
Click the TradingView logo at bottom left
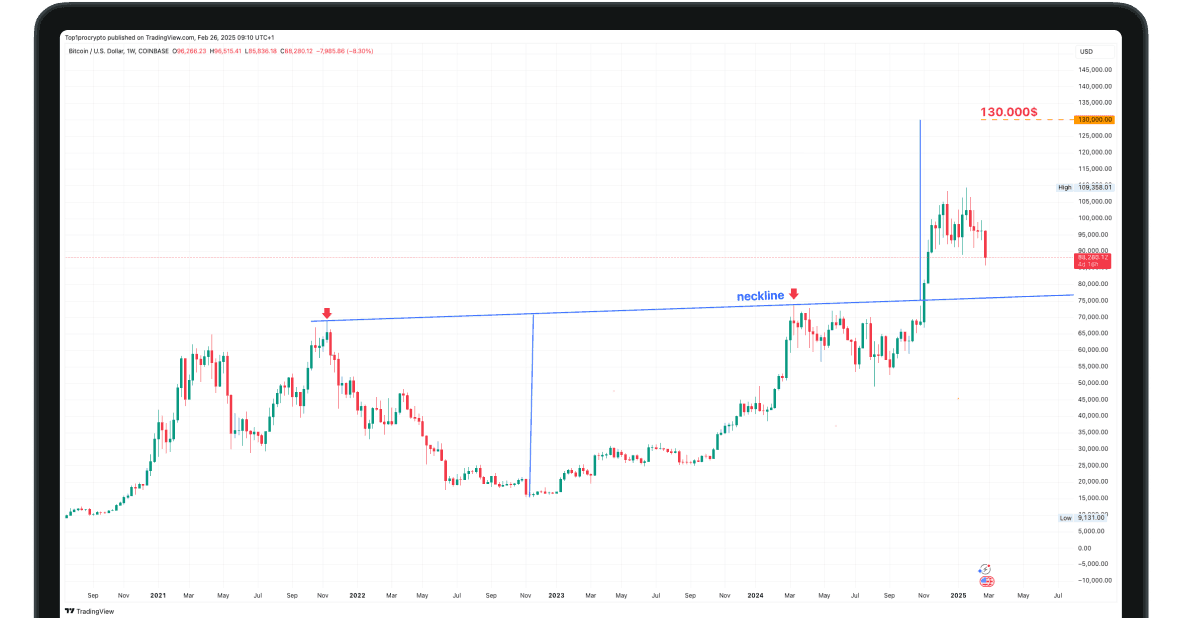coord(88,611)
